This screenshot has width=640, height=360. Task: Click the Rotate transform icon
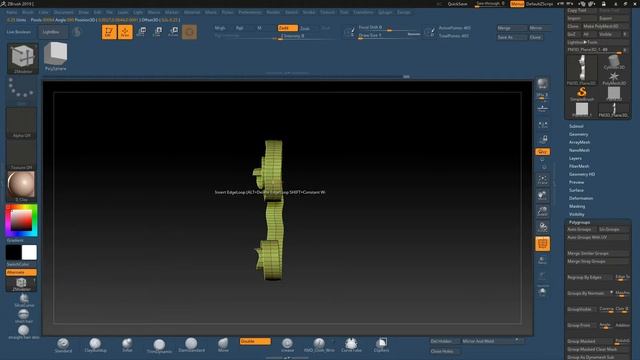tap(173, 32)
